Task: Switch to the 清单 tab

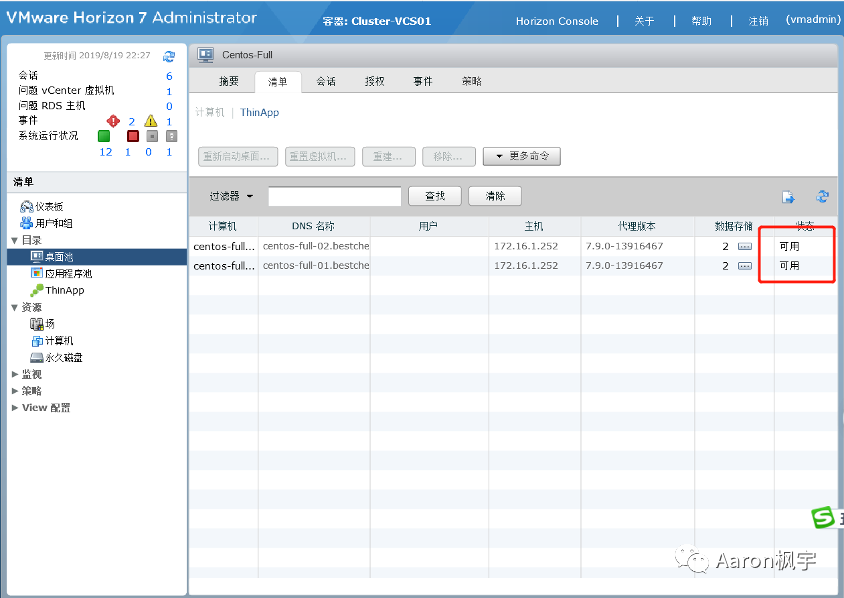Action: (x=278, y=82)
